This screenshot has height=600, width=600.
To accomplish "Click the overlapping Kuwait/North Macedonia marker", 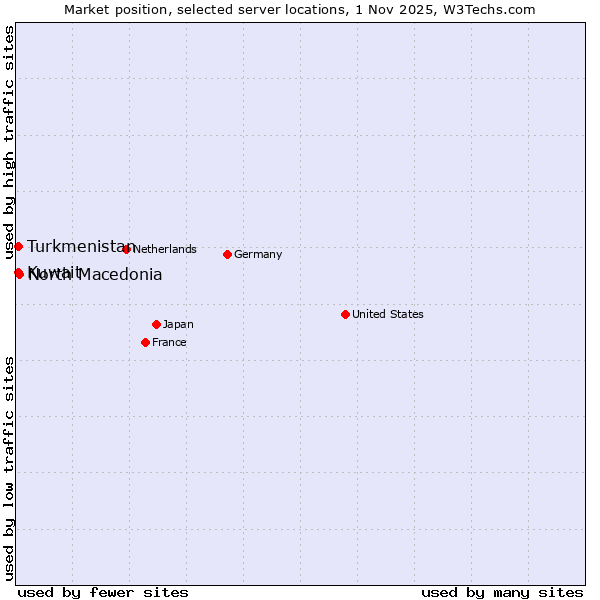I will (18, 273).
